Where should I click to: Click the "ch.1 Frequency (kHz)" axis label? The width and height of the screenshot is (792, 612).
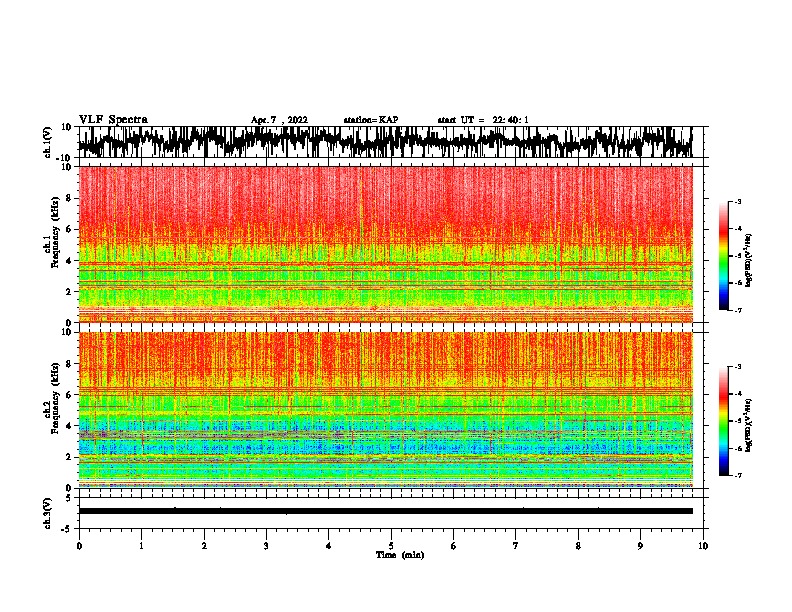(52, 233)
